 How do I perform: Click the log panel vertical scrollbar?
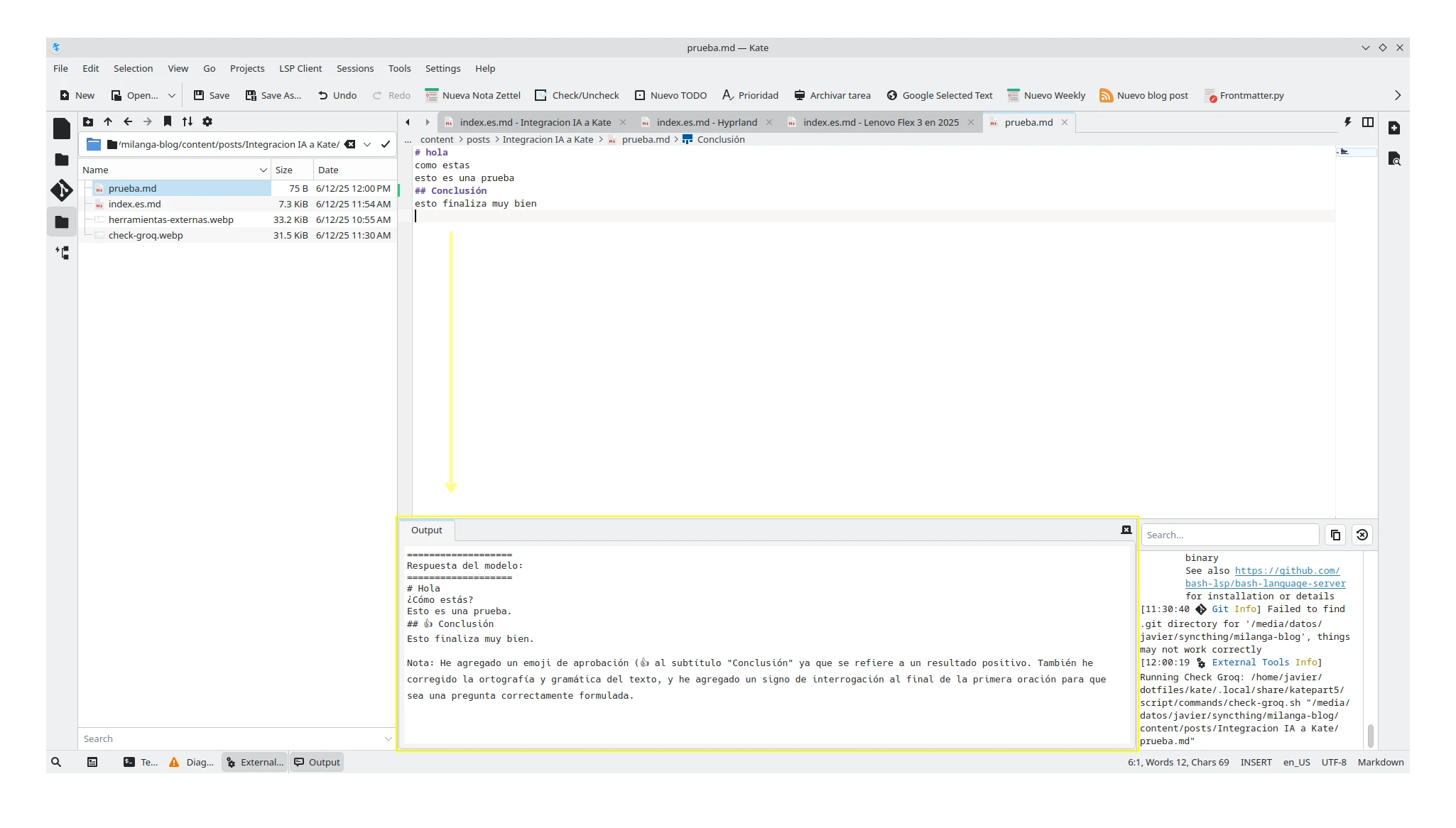coord(1370,735)
